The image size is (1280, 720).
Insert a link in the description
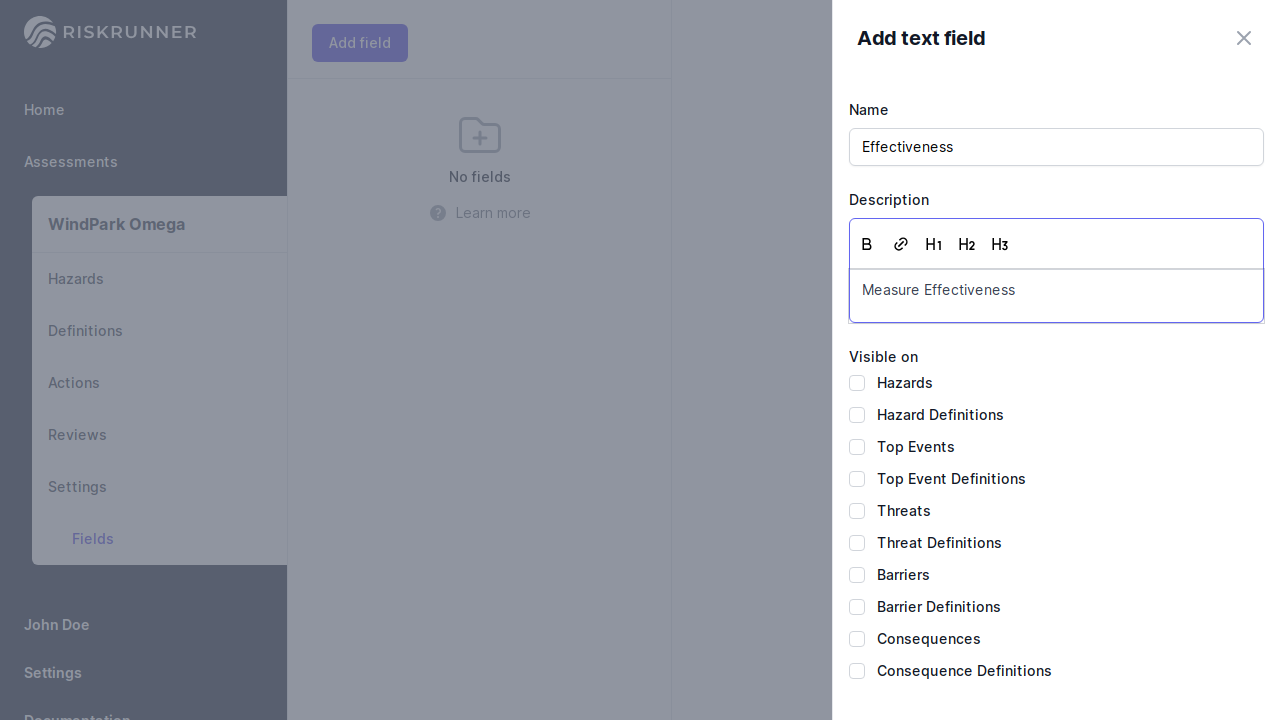coord(900,245)
